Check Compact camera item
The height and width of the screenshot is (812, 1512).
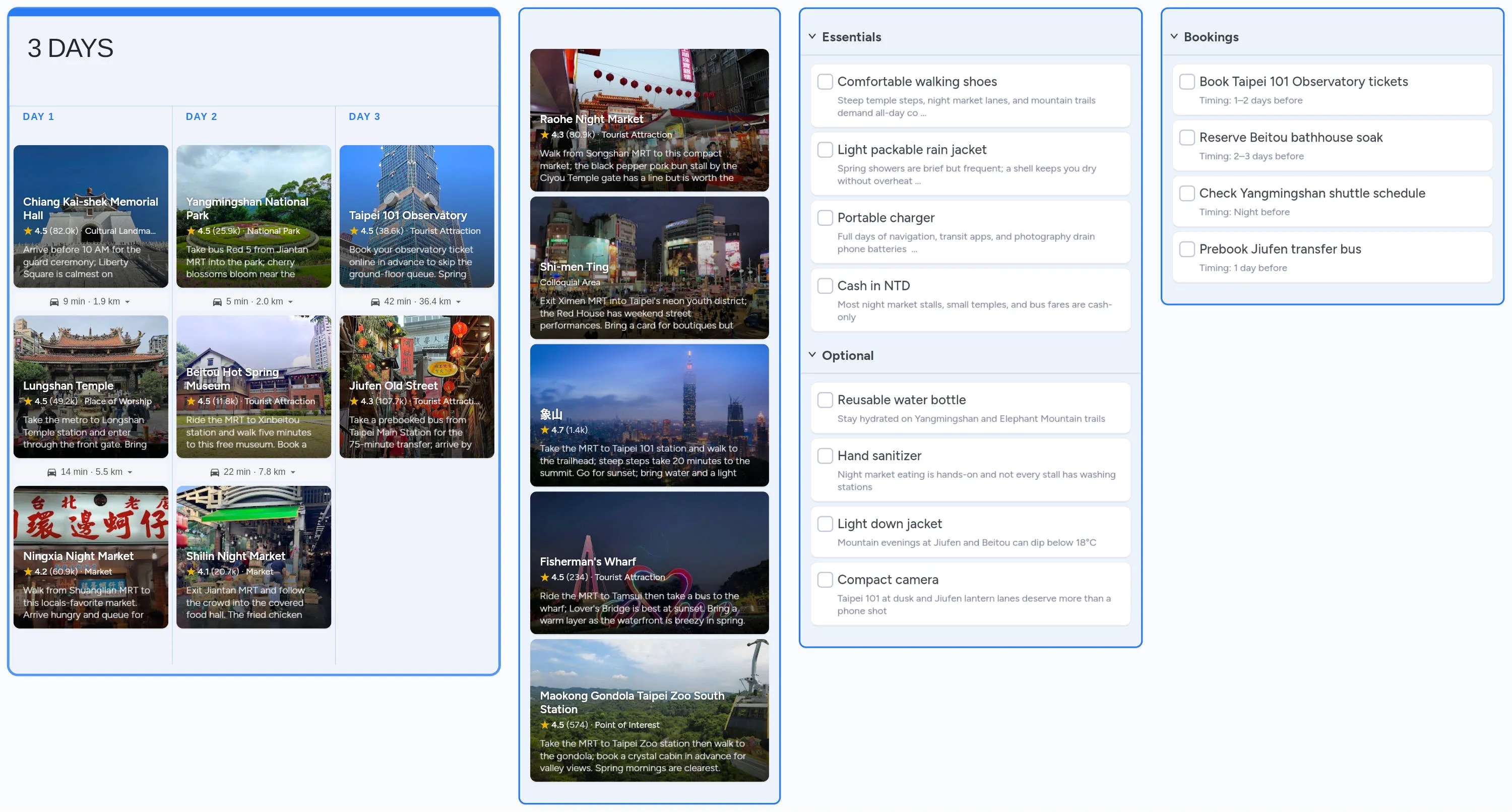(825, 580)
